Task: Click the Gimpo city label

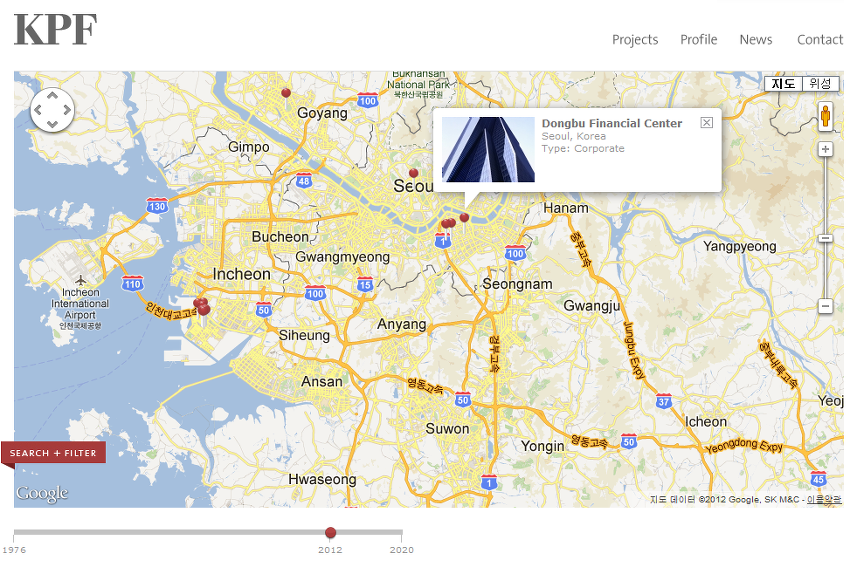Action: 248,147
